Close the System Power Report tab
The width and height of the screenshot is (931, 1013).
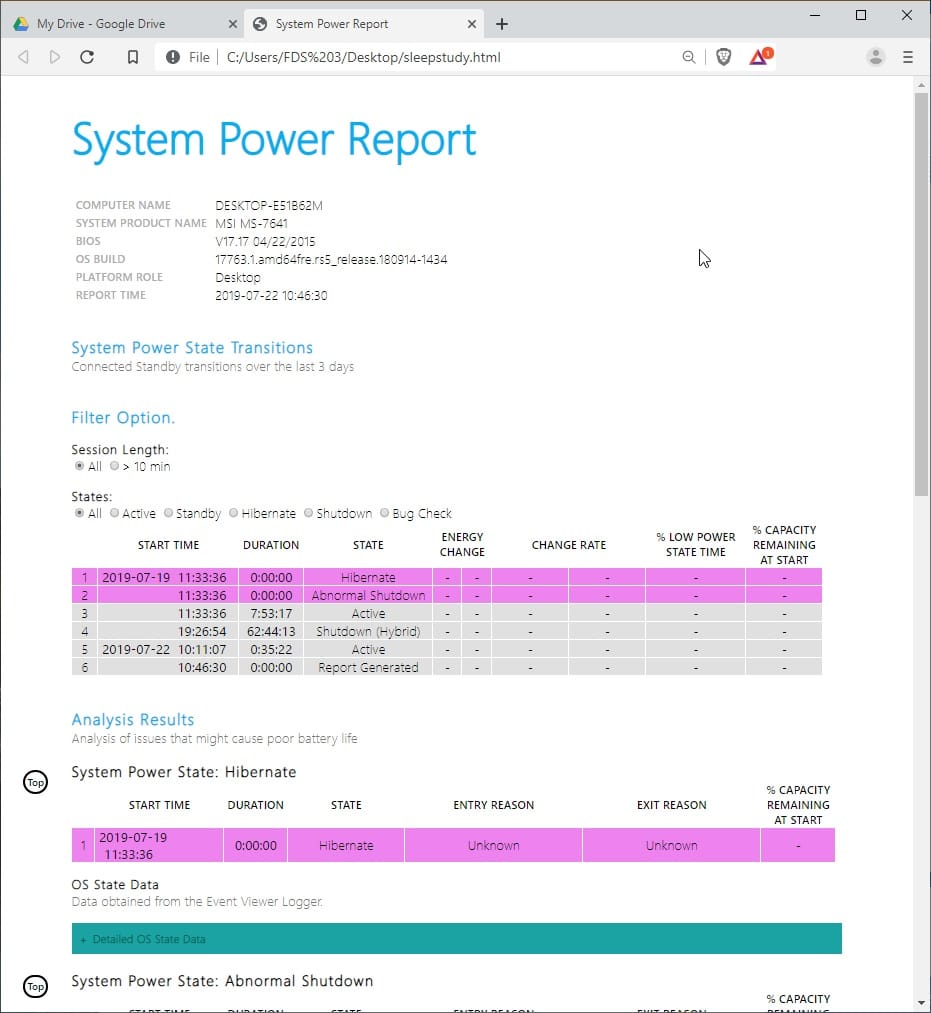pyautogui.click(x=472, y=24)
